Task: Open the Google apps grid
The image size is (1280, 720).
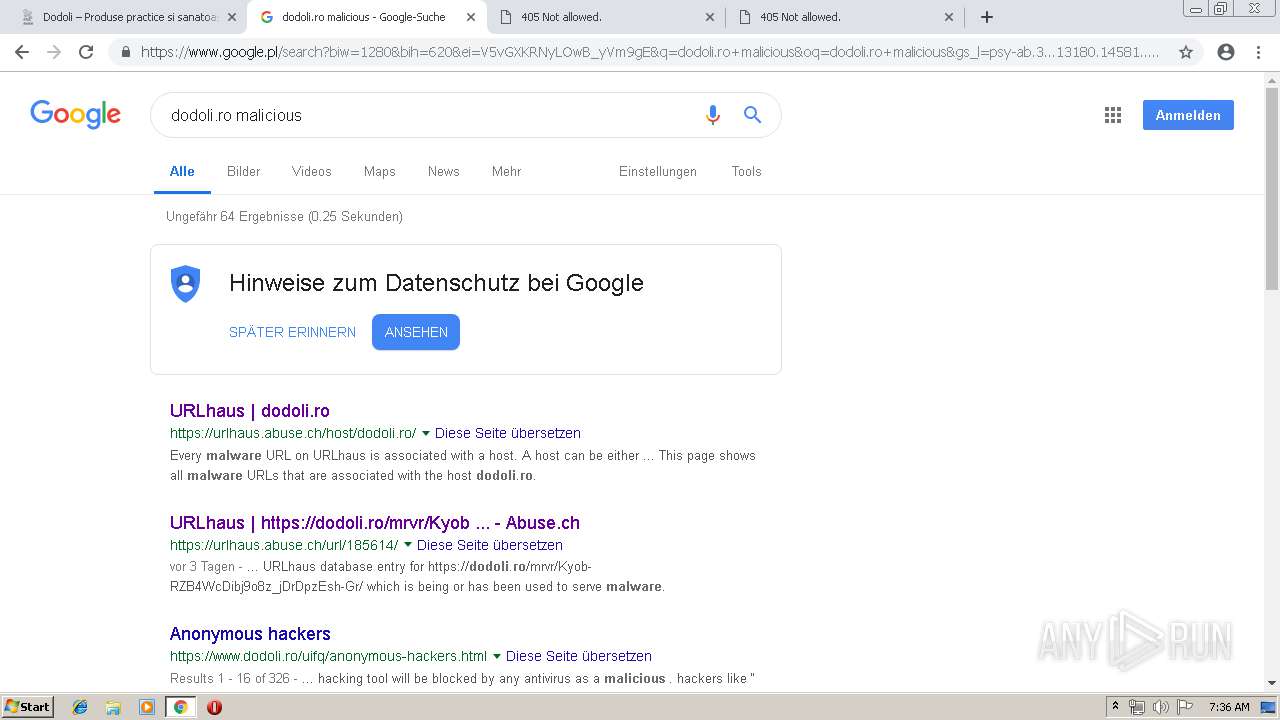Action: click(x=1113, y=115)
